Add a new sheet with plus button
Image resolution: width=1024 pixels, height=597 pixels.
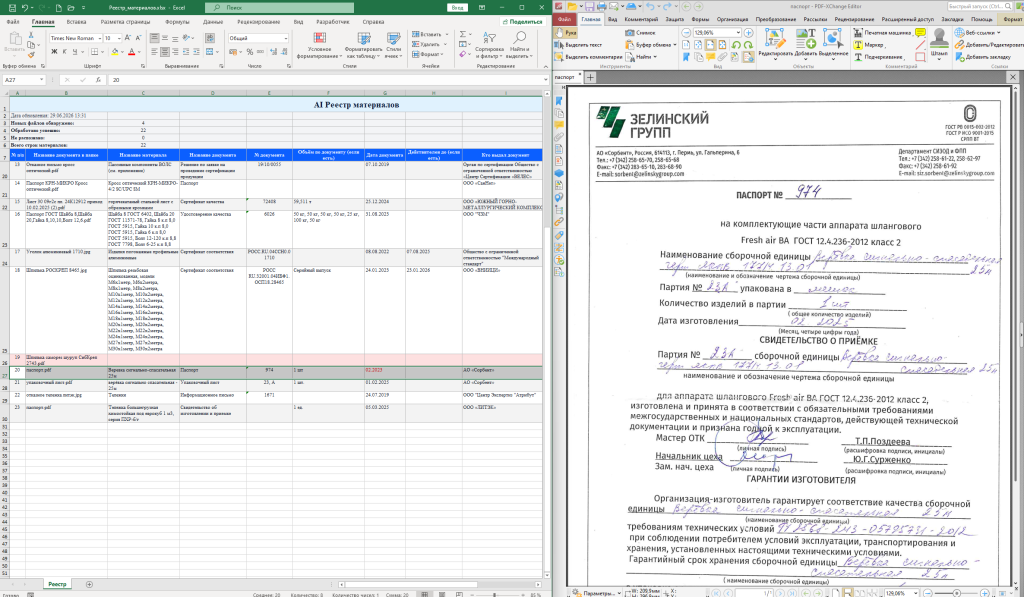tap(89, 584)
